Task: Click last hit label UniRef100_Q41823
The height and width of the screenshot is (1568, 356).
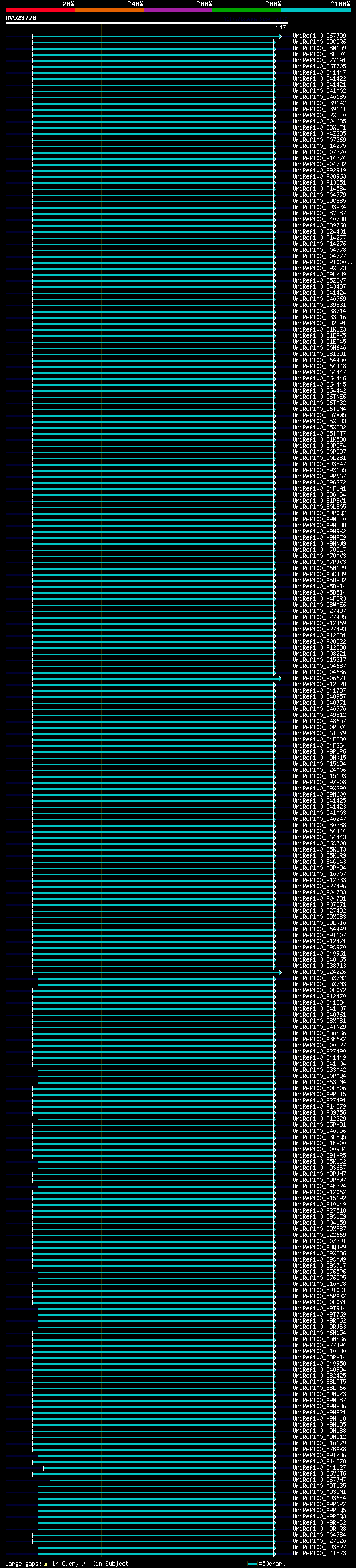Action: tap(319, 1554)
